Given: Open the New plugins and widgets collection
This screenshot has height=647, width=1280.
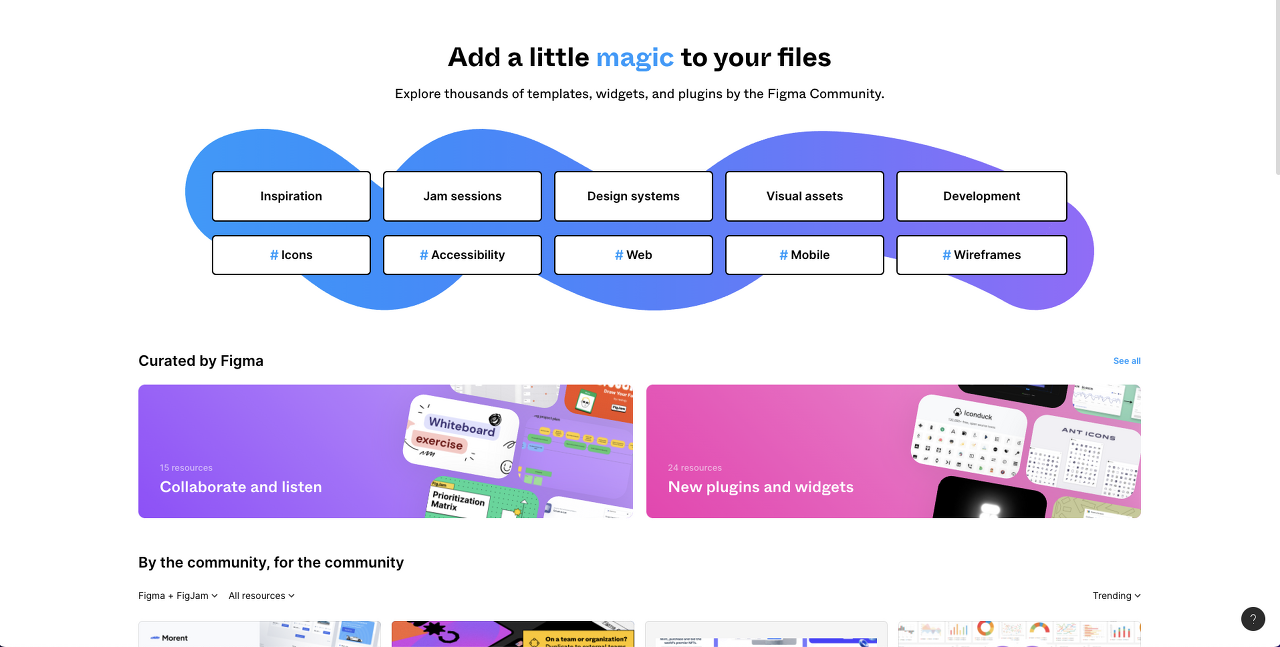Looking at the screenshot, I should pyautogui.click(x=893, y=451).
